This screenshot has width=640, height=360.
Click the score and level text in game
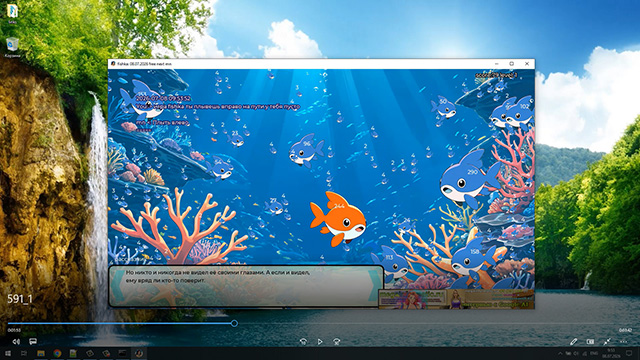tap(496, 75)
